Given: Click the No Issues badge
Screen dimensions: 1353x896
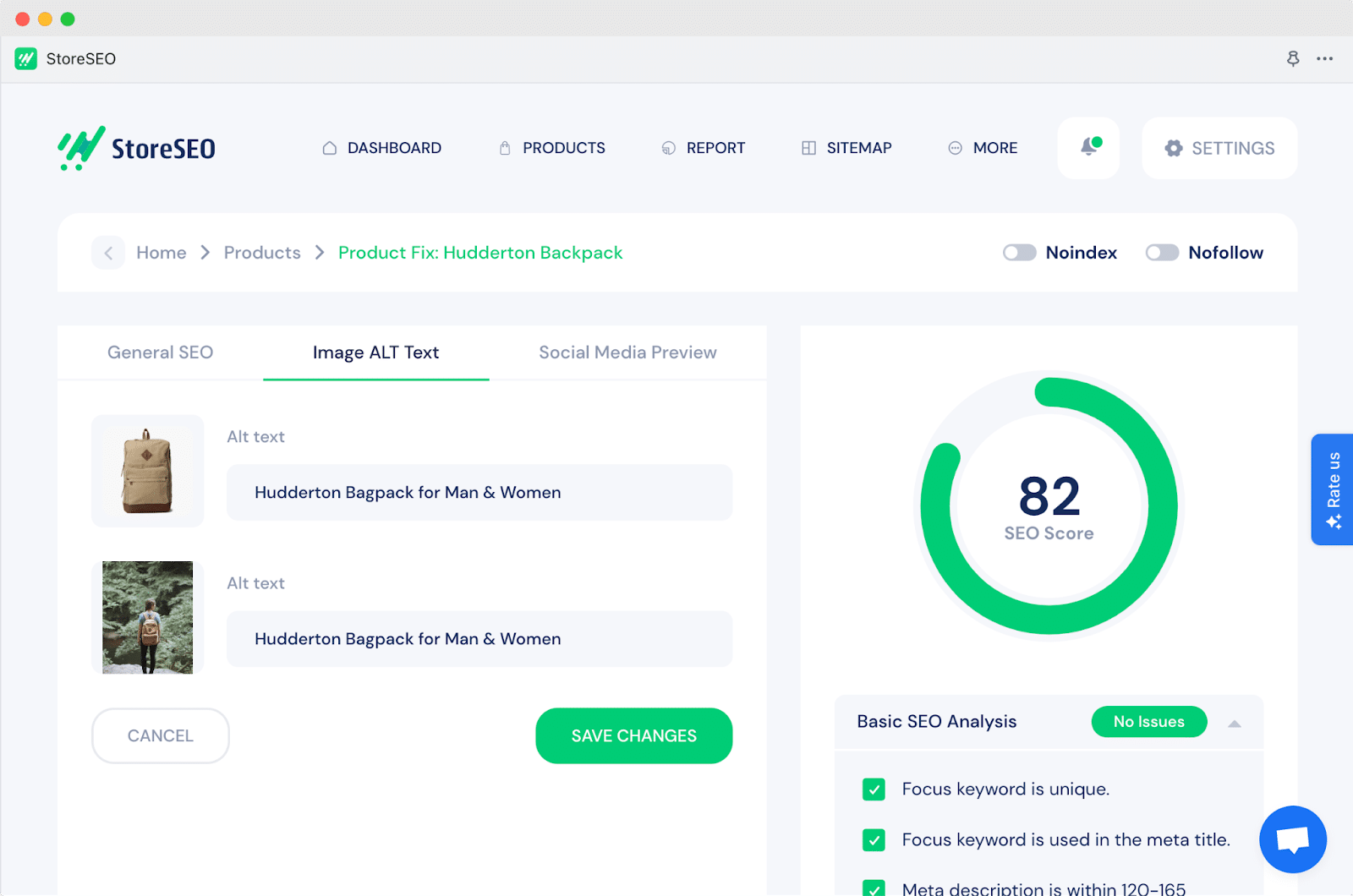Looking at the screenshot, I should pos(1149,722).
